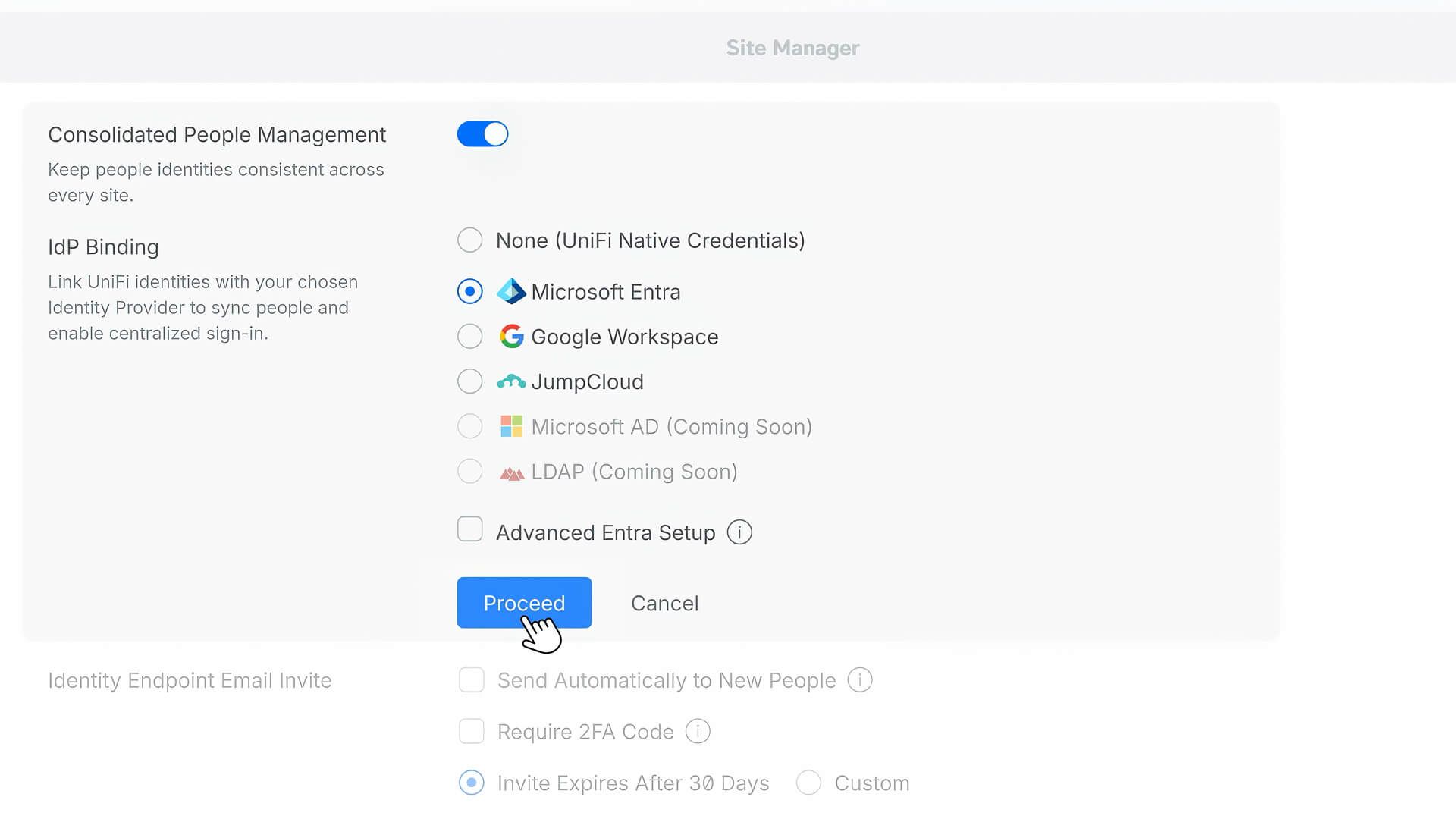This screenshot has height=819, width=1456.
Task: Click the Google Workspace logo icon
Action: [512, 336]
